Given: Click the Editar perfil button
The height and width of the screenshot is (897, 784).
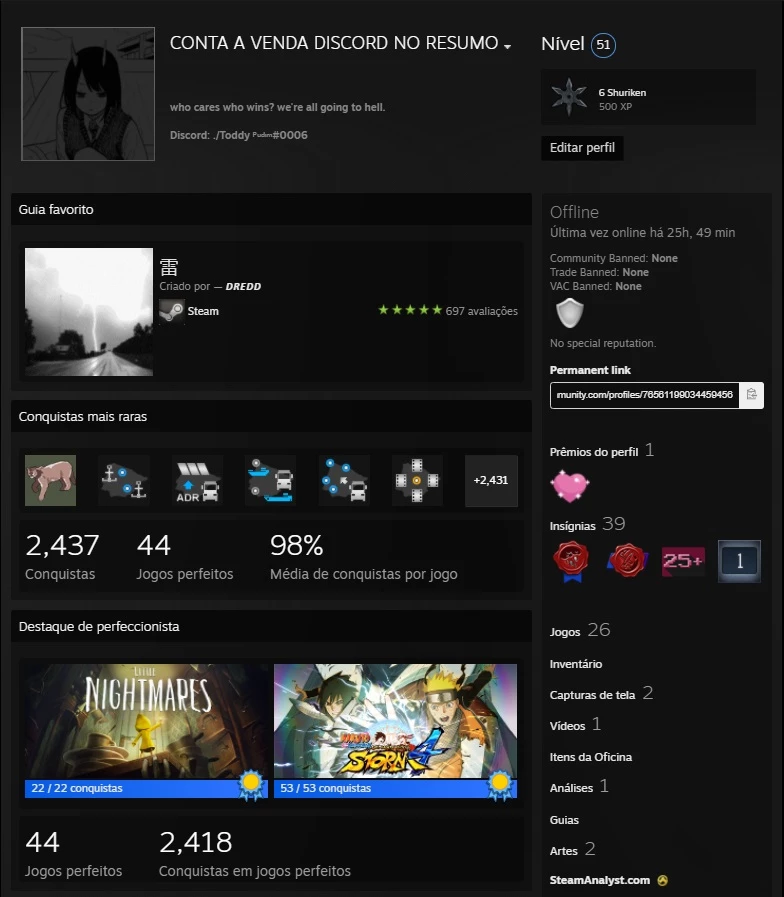Looking at the screenshot, I should [x=582, y=148].
